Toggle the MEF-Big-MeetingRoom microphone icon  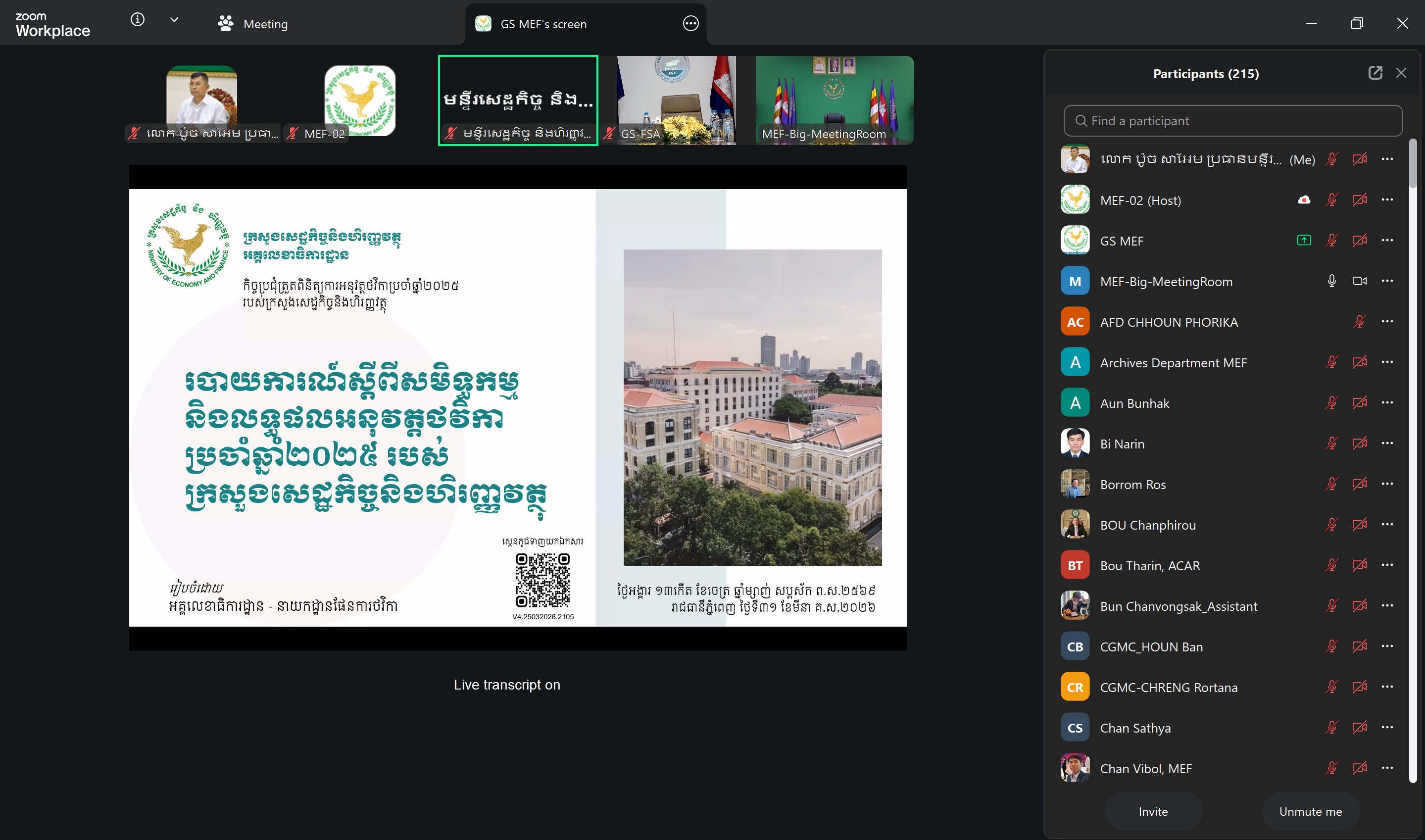[1331, 281]
